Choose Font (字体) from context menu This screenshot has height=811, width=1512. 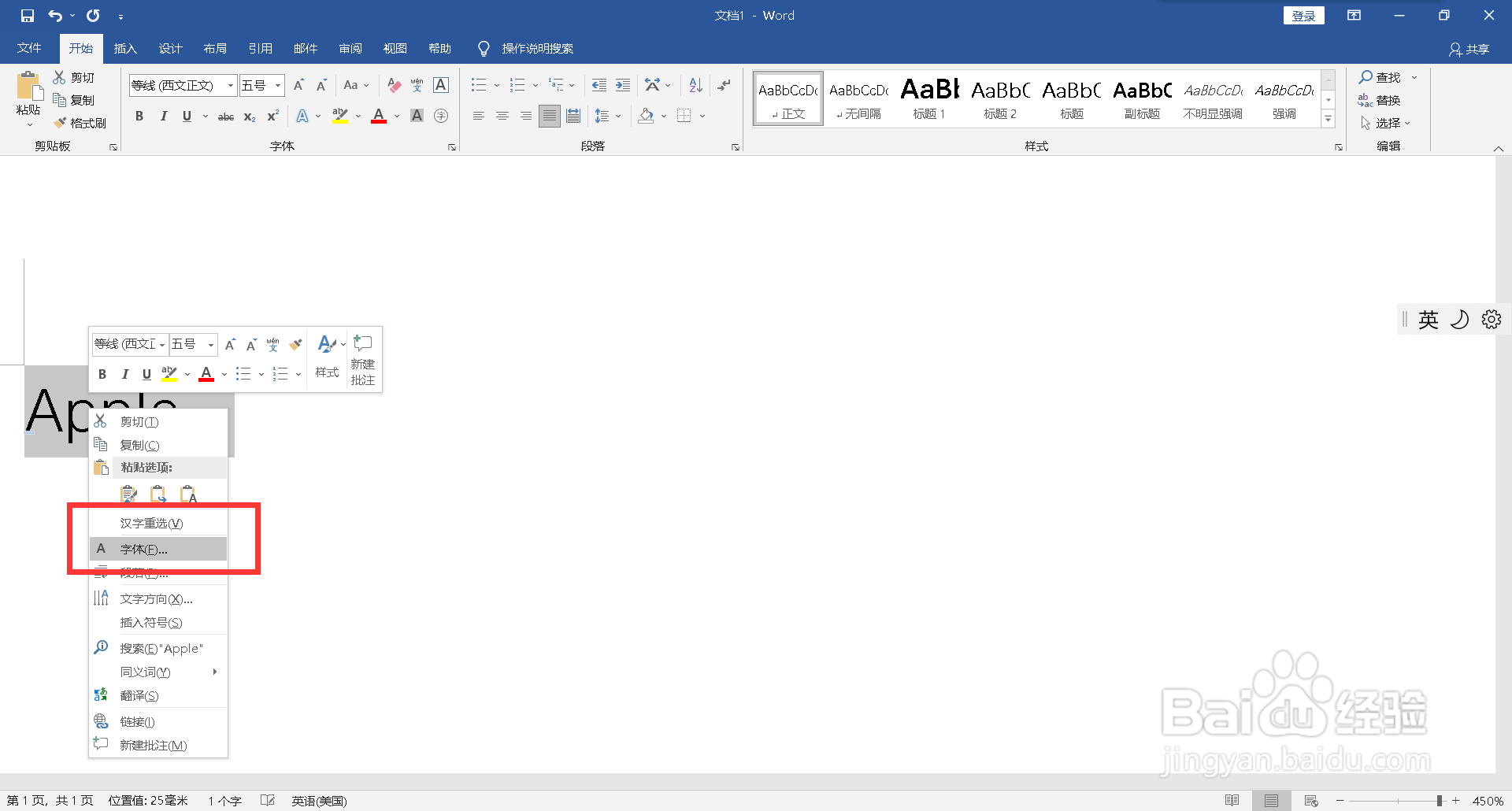point(158,549)
